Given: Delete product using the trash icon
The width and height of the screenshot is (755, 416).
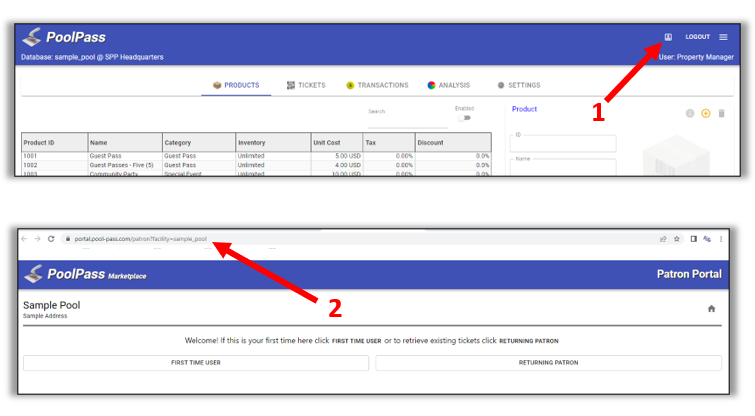Looking at the screenshot, I should pyautogui.click(x=721, y=114).
